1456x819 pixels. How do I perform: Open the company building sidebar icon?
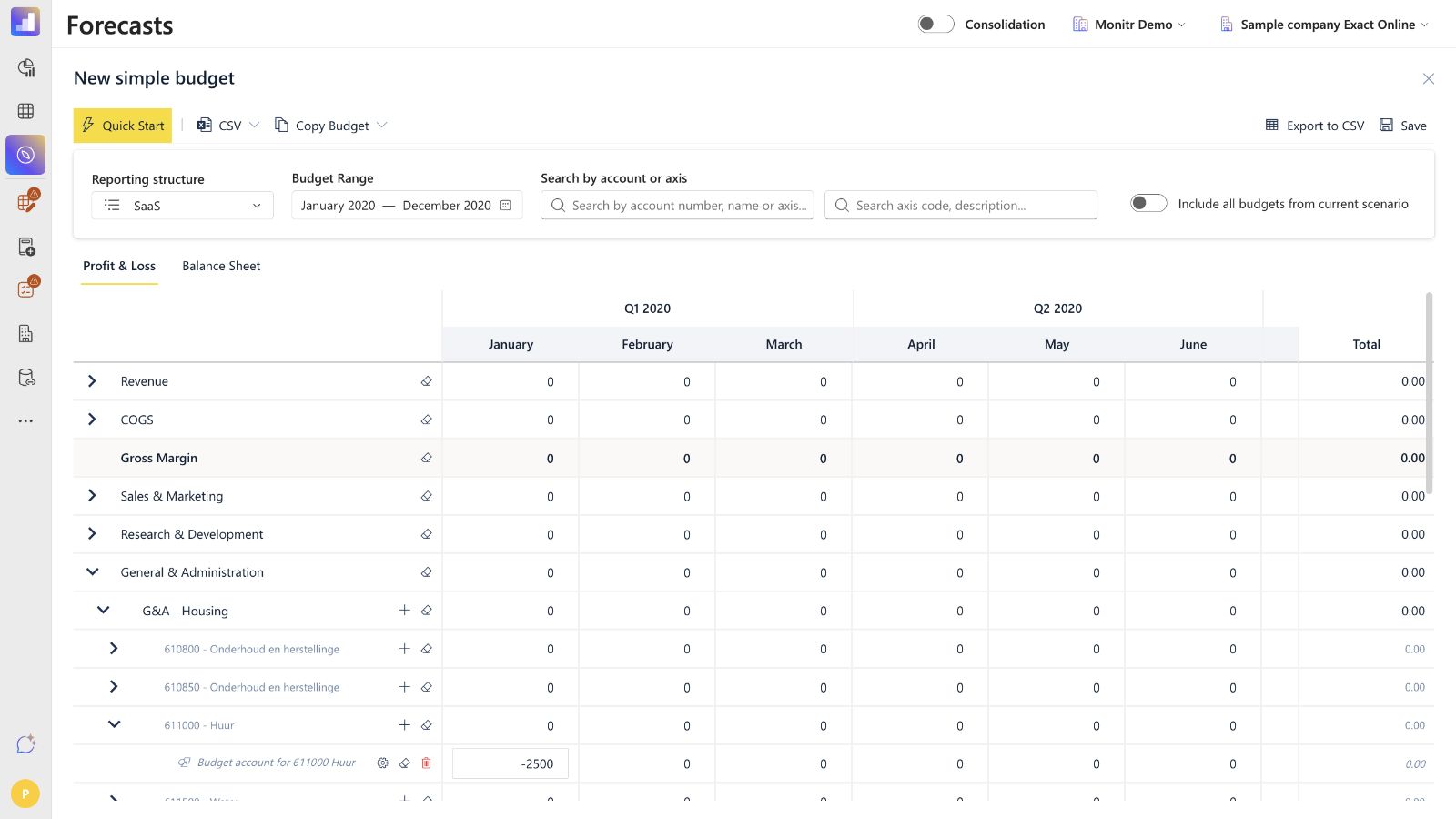coord(25,333)
